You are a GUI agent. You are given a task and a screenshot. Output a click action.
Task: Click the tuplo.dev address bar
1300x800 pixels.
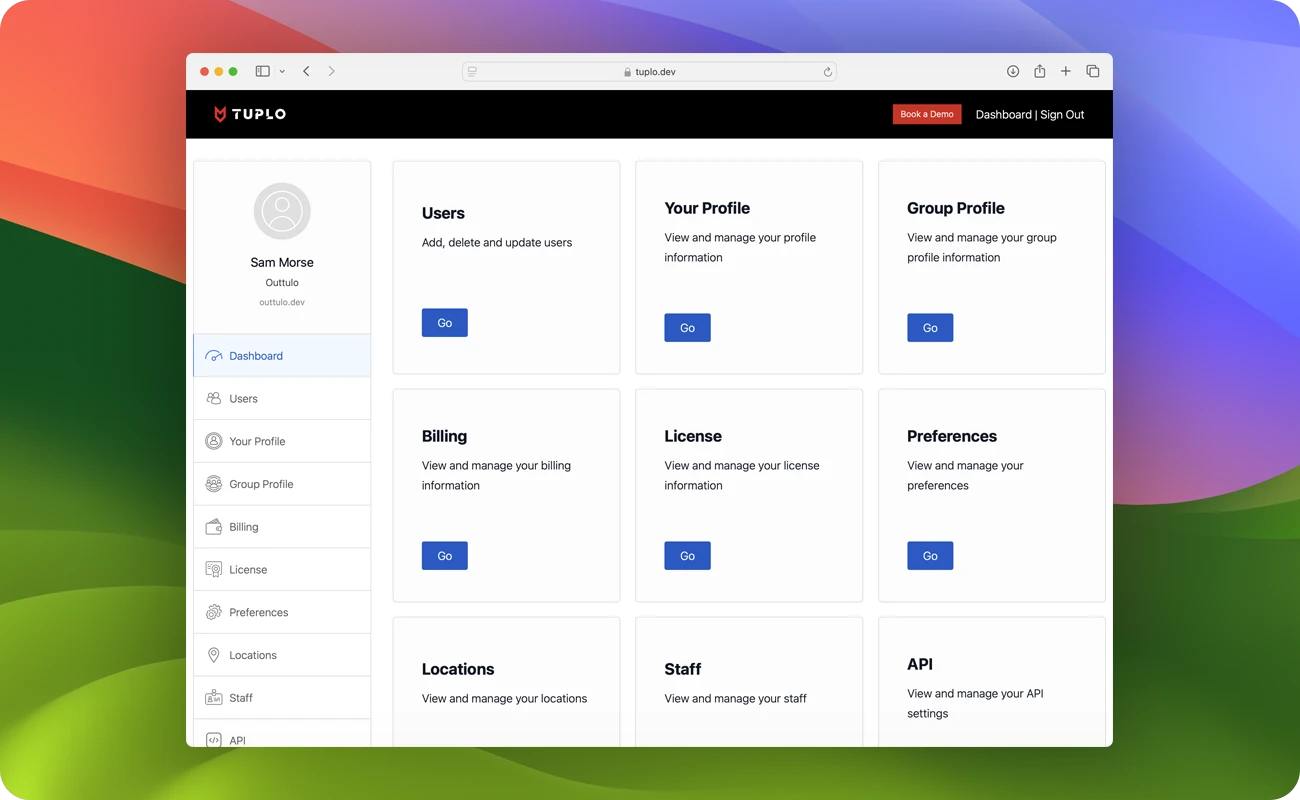click(x=649, y=72)
